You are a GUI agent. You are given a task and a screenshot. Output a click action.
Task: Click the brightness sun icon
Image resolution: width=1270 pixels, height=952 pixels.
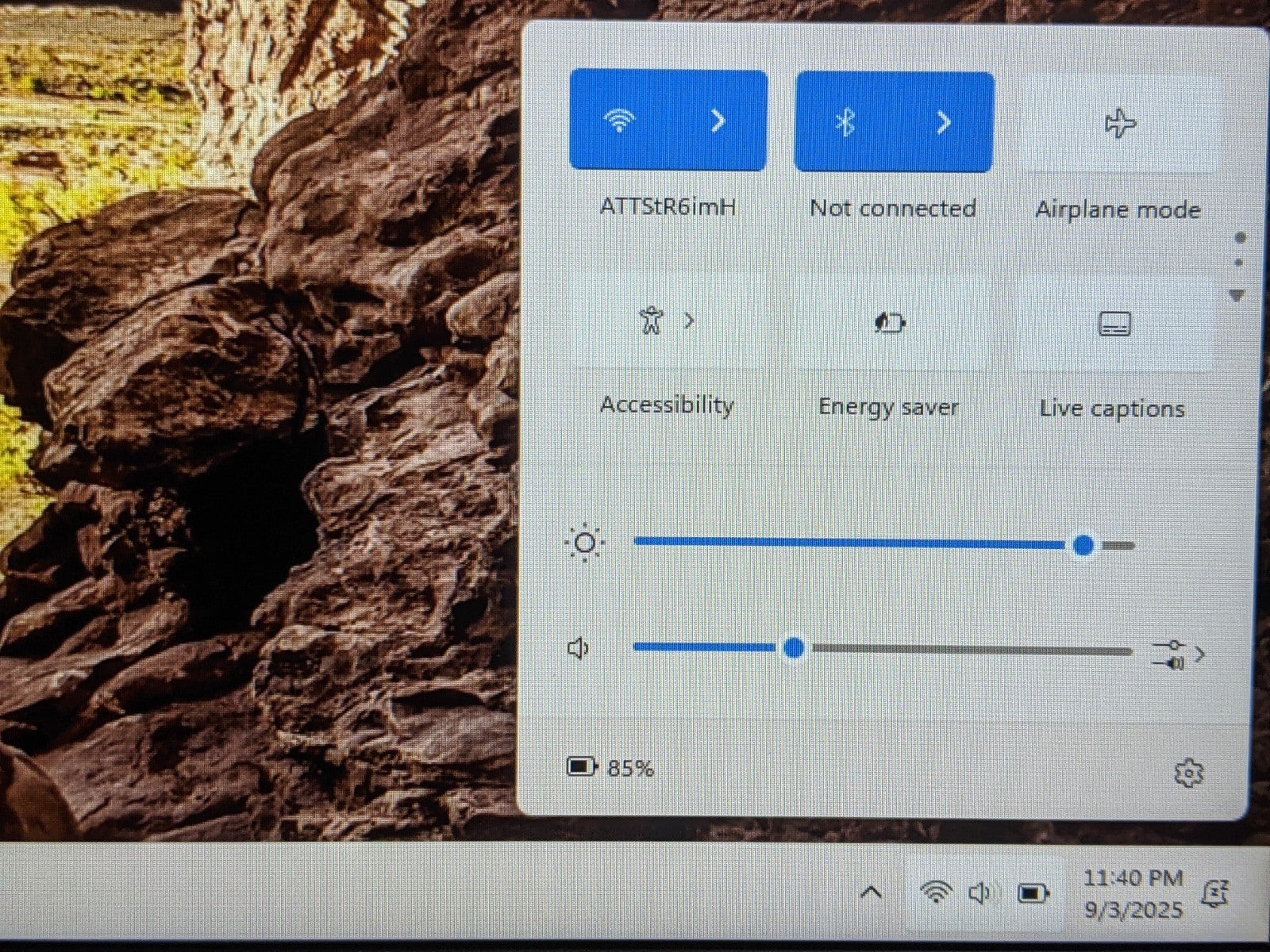pyautogui.click(x=585, y=543)
